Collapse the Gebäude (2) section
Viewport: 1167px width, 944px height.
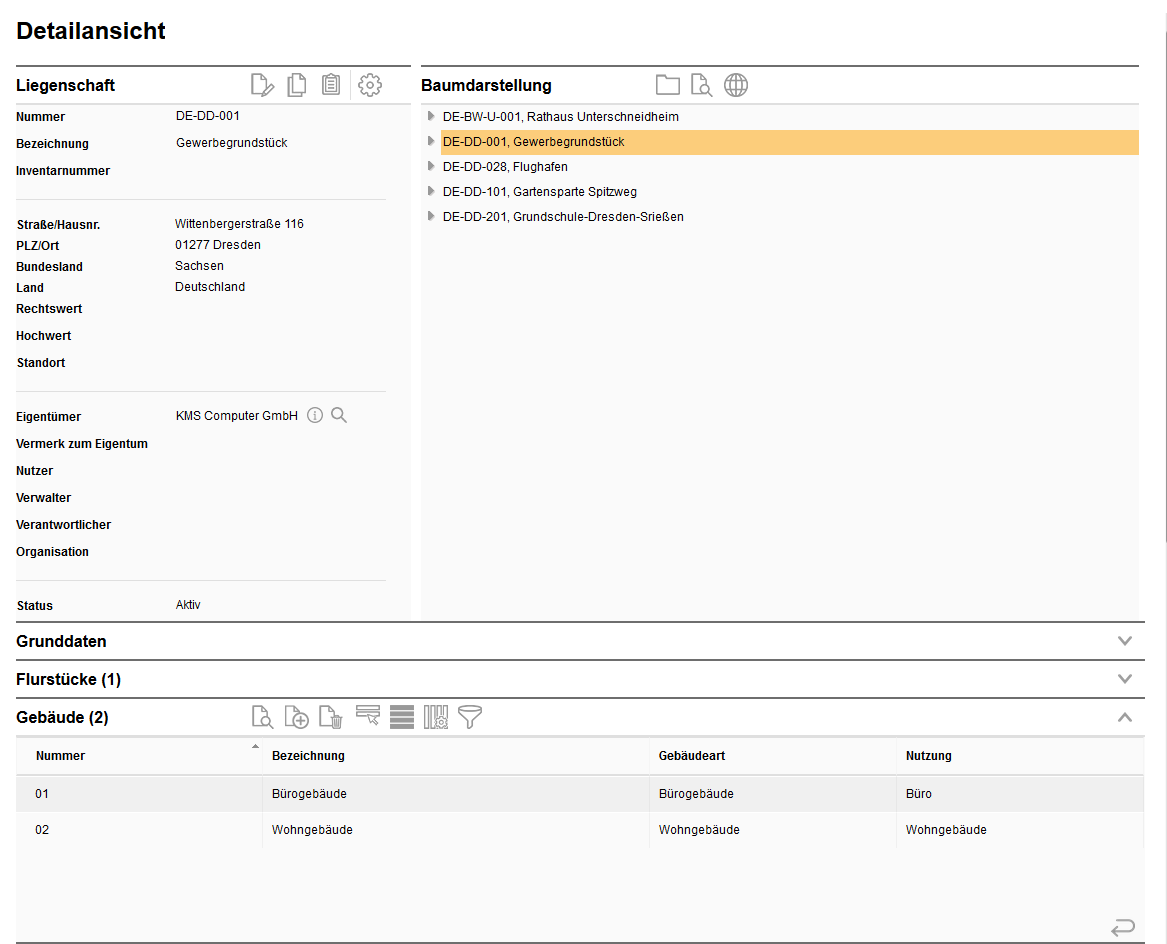(x=1125, y=717)
